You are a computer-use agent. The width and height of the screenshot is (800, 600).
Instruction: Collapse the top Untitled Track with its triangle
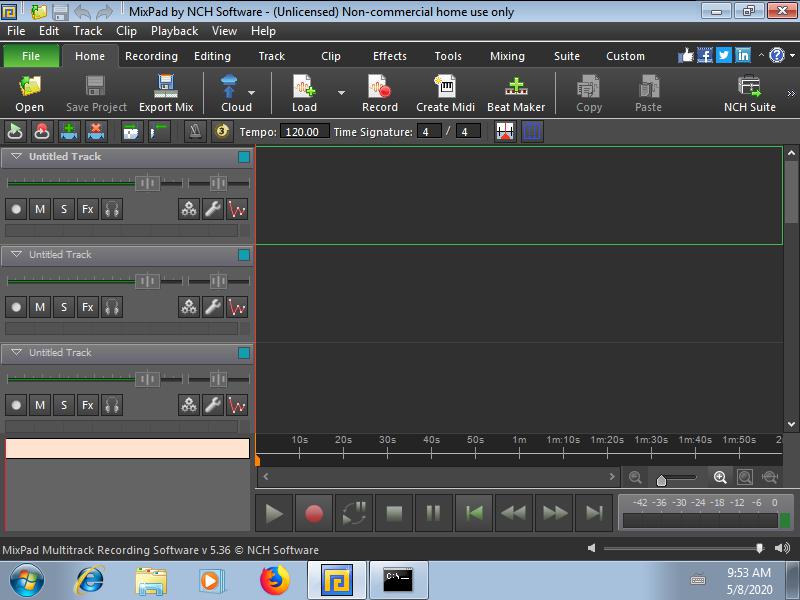click(x=16, y=156)
